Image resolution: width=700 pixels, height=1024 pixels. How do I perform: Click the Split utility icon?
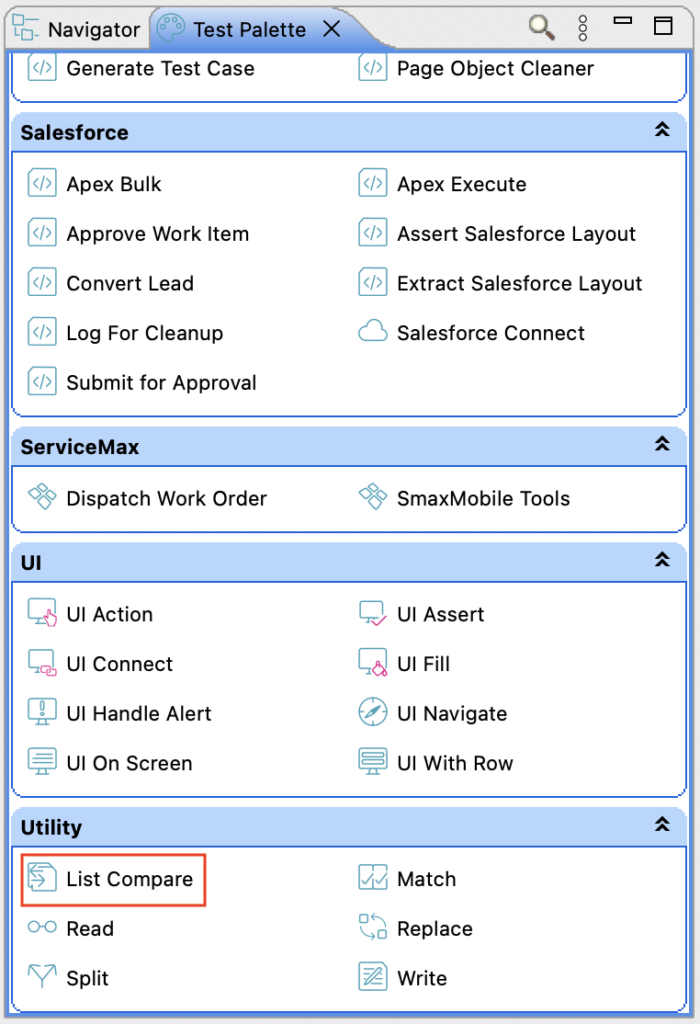click(42, 978)
